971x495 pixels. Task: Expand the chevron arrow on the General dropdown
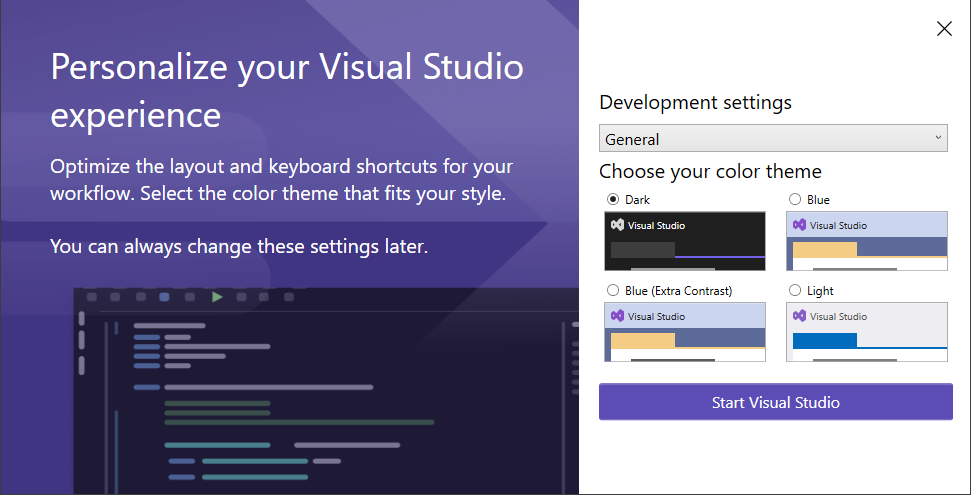(938, 138)
